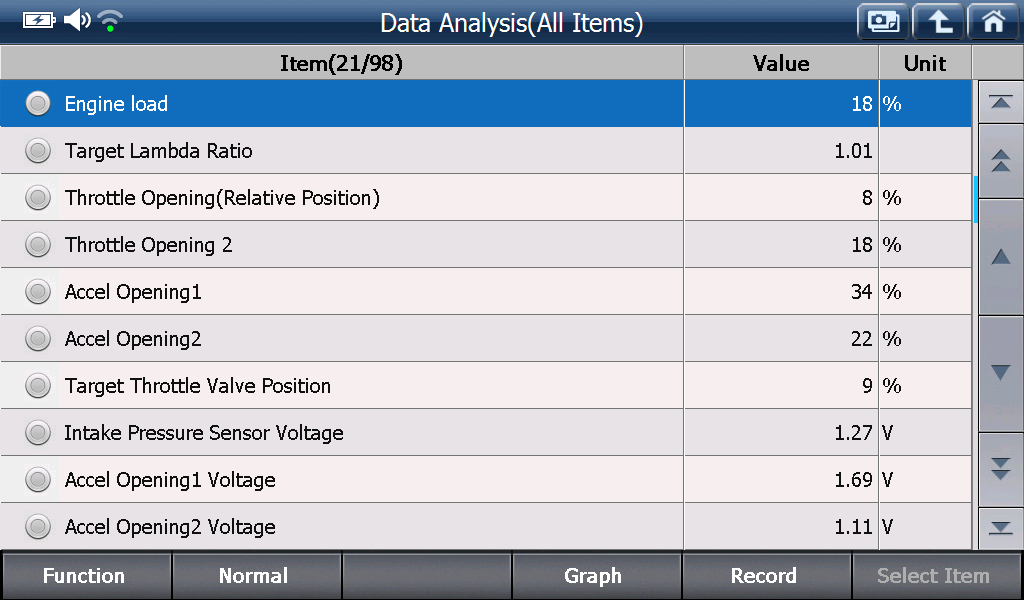
Task: Click the blue scrollbar position indicator
Action: tap(976, 199)
